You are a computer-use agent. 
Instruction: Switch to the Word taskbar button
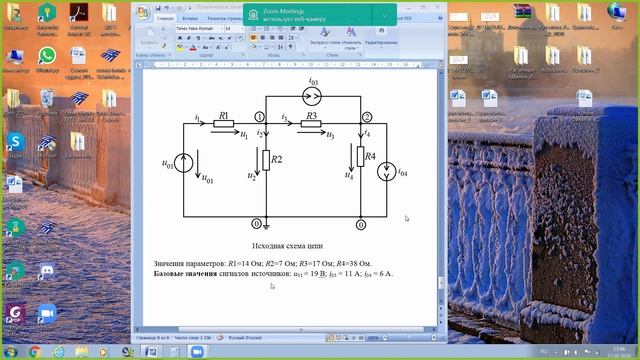(151, 352)
